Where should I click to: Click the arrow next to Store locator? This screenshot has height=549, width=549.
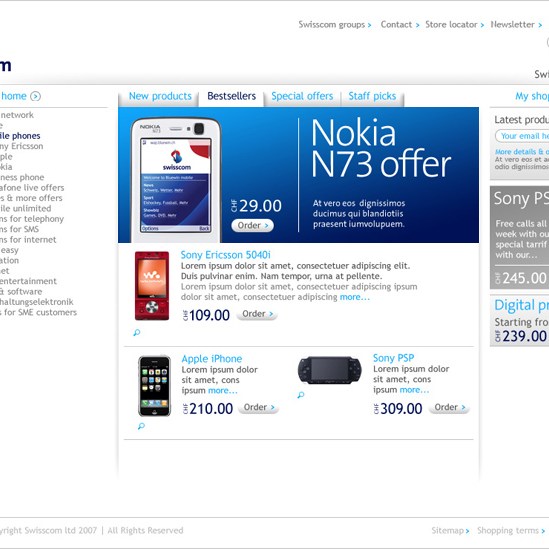click(482, 25)
